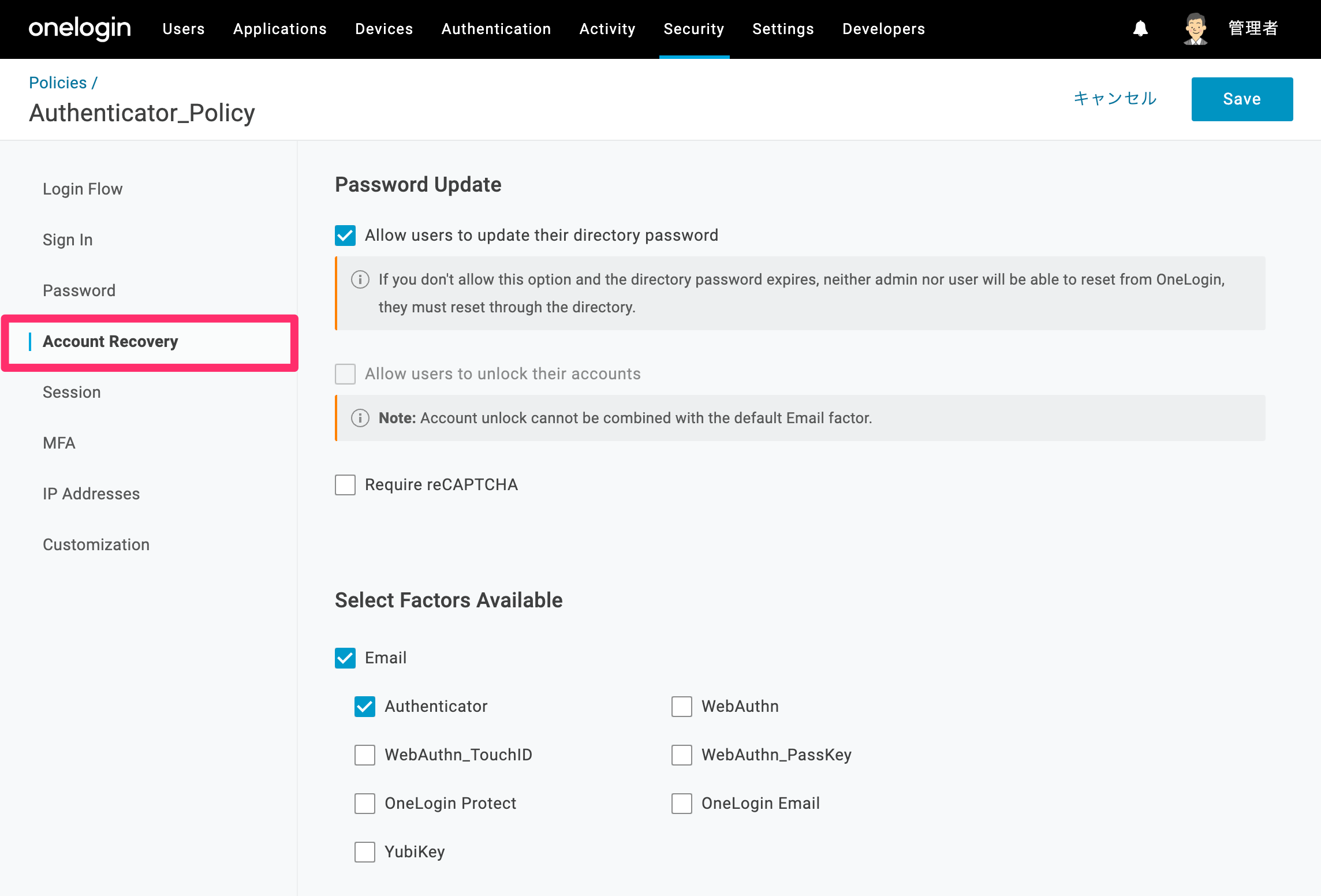Enable the WebAuthn_PassKey factor
This screenshot has height=896, width=1321.
tap(682, 755)
